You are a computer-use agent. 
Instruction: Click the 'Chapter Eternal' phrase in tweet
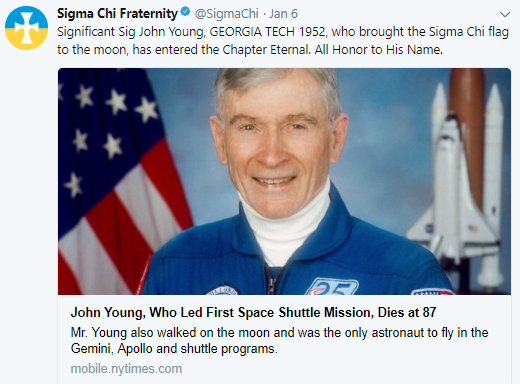click(x=266, y=50)
